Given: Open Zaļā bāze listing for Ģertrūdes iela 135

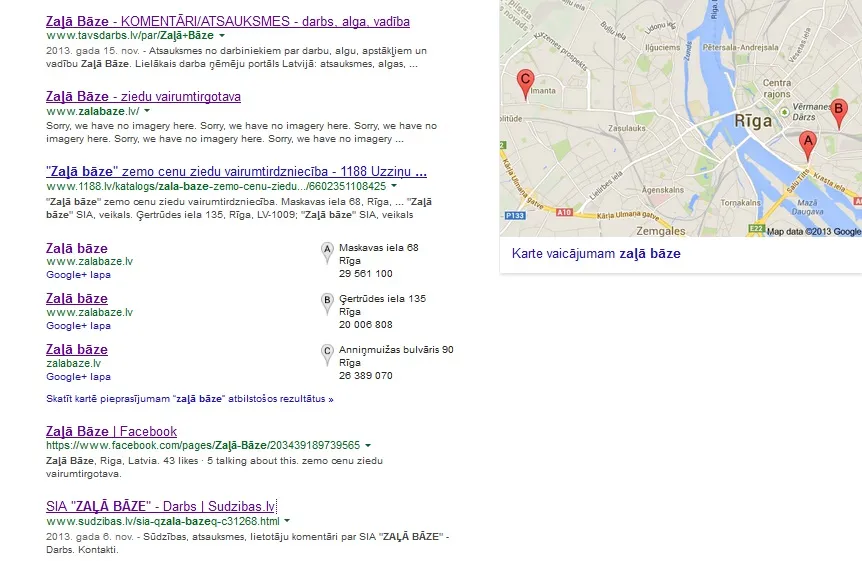Looking at the screenshot, I should pyautogui.click(x=77, y=299).
